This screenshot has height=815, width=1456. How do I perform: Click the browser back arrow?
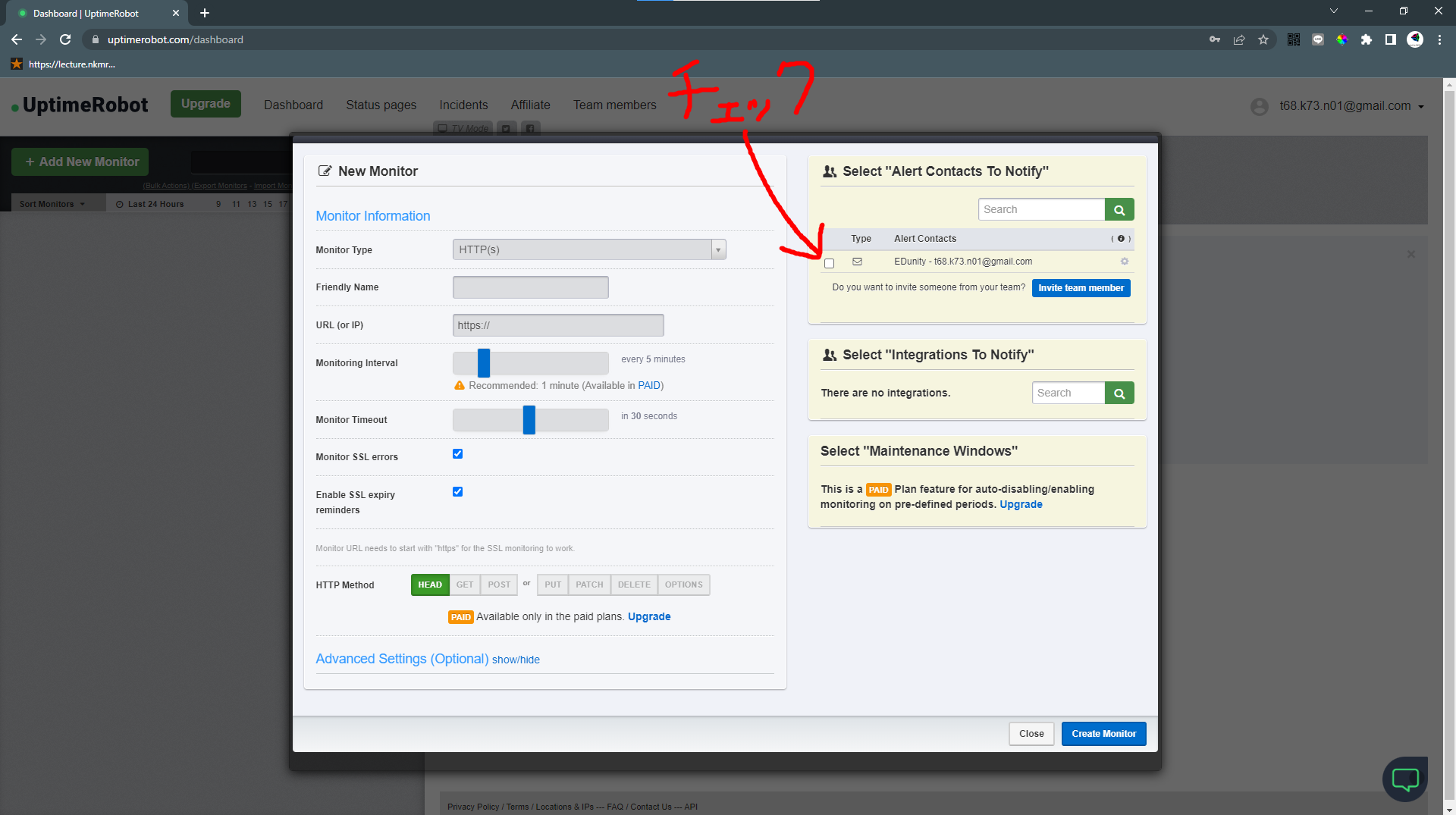17,39
